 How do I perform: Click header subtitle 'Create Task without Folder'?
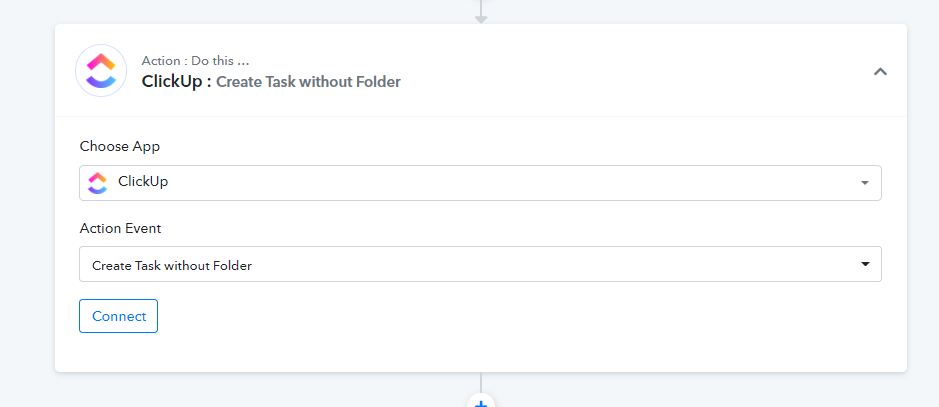(x=308, y=82)
